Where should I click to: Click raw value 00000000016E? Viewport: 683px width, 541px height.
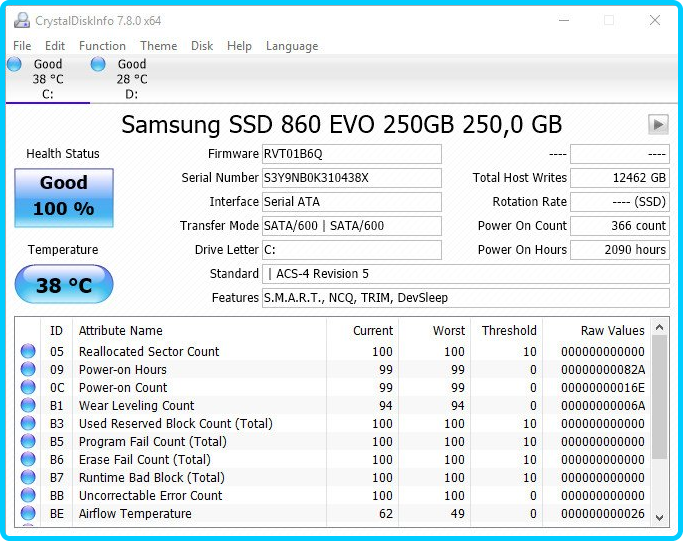[603, 387]
